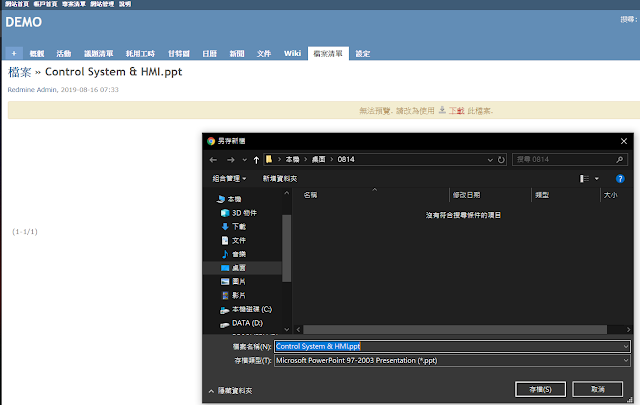Viewport: 640px width, 405px height.
Task: Click 存檔(S) save button
Action: click(x=540, y=389)
